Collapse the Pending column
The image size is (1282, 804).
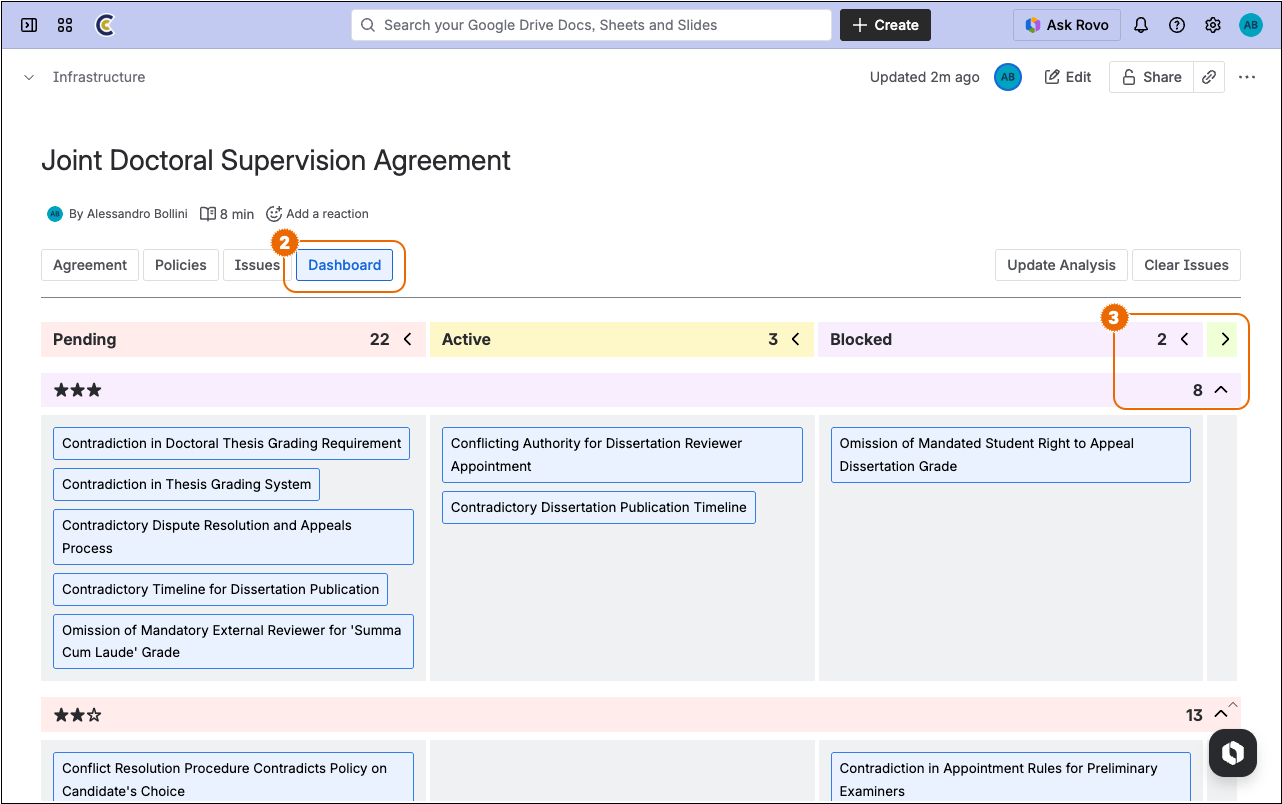tap(408, 340)
